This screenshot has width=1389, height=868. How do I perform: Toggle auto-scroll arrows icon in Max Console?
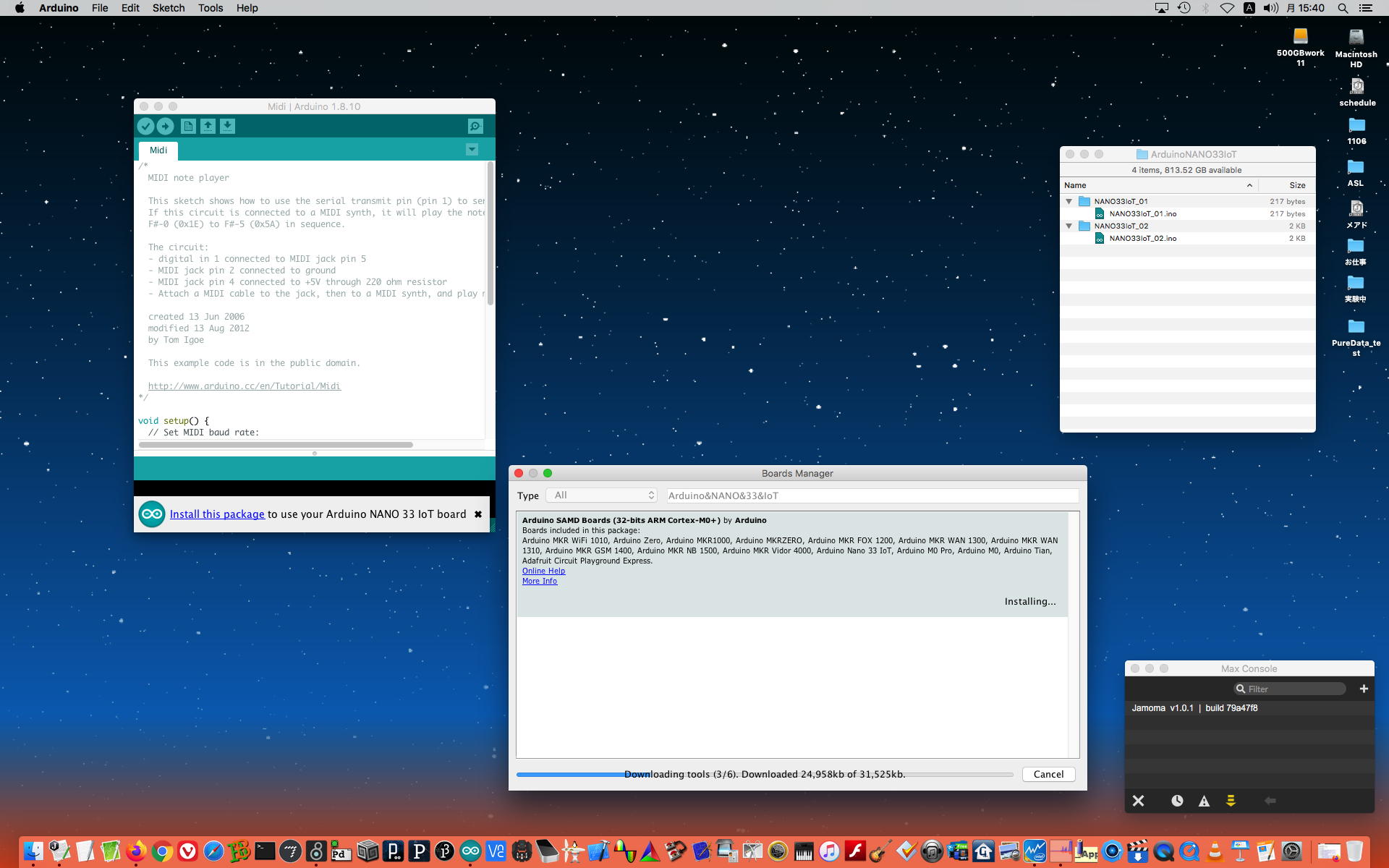(x=1231, y=801)
